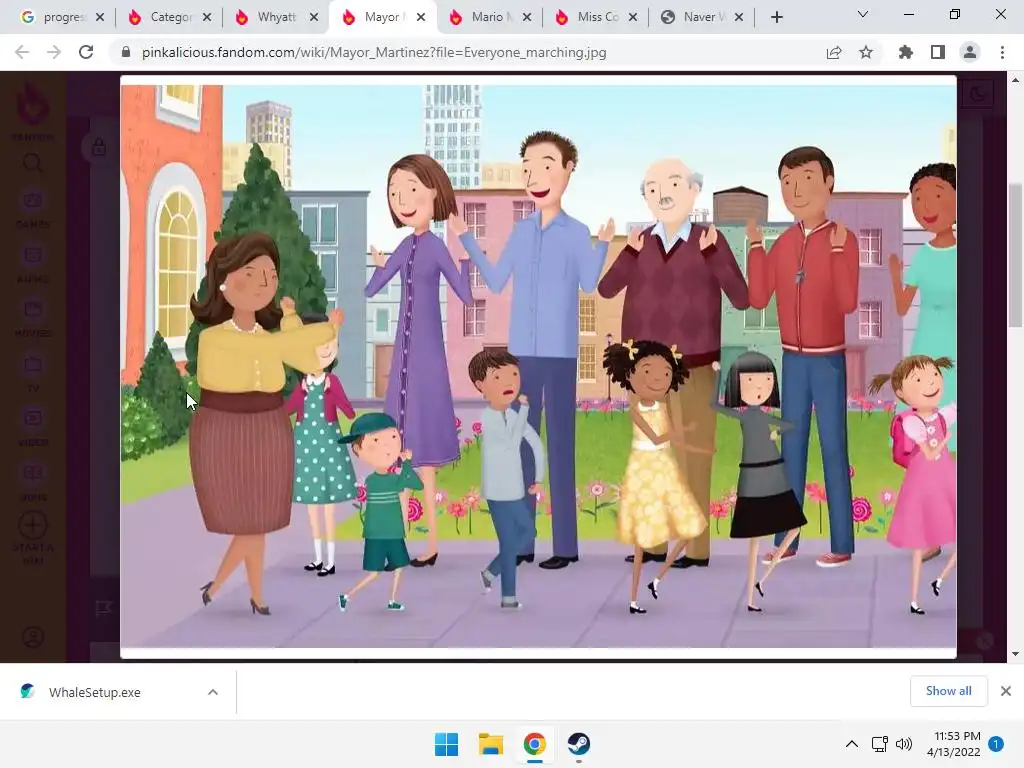Open the notification badge
The height and width of the screenshot is (768, 1024).
pos(995,744)
